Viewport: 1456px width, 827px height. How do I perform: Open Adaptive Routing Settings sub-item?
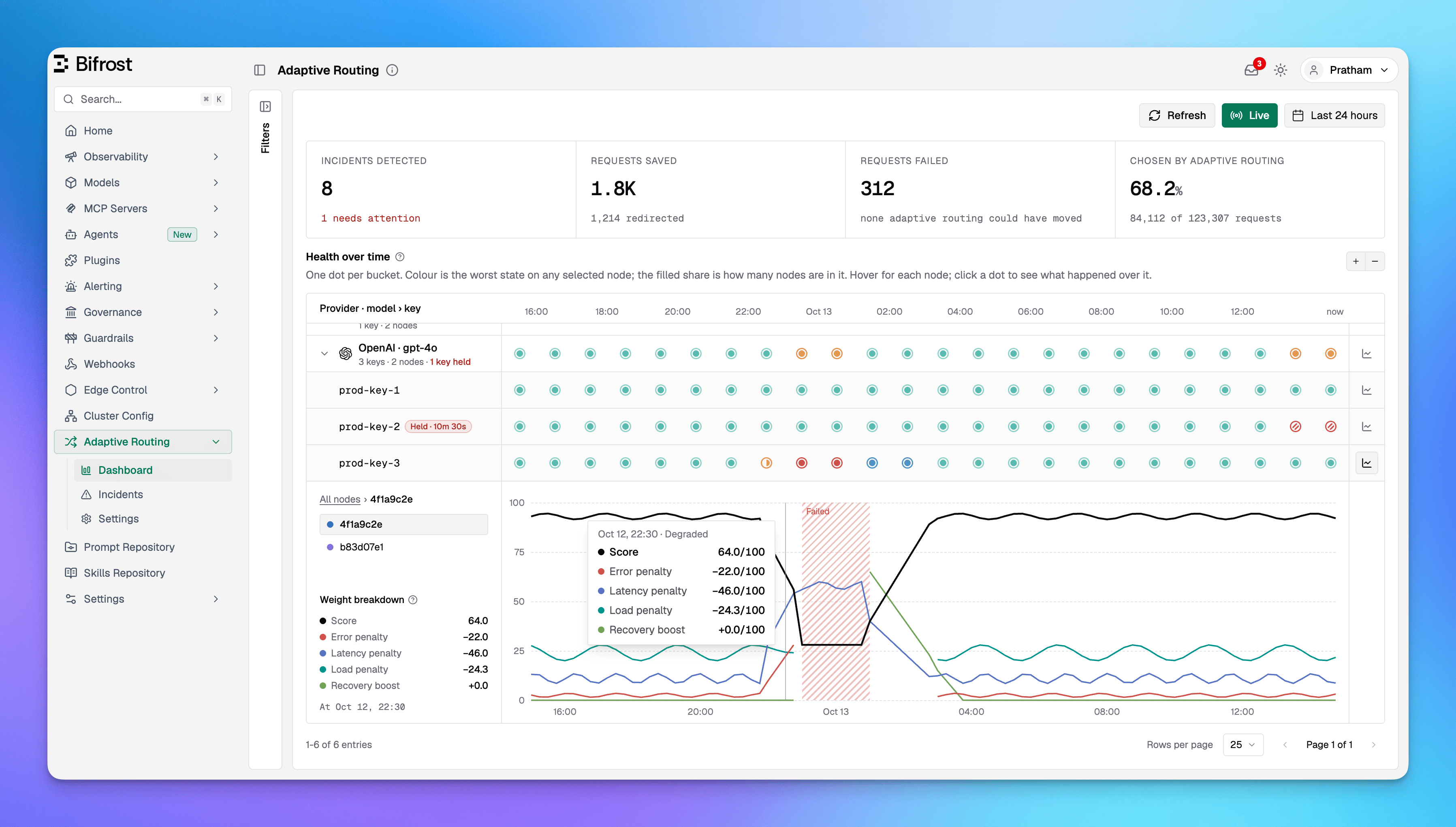[x=153, y=518]
